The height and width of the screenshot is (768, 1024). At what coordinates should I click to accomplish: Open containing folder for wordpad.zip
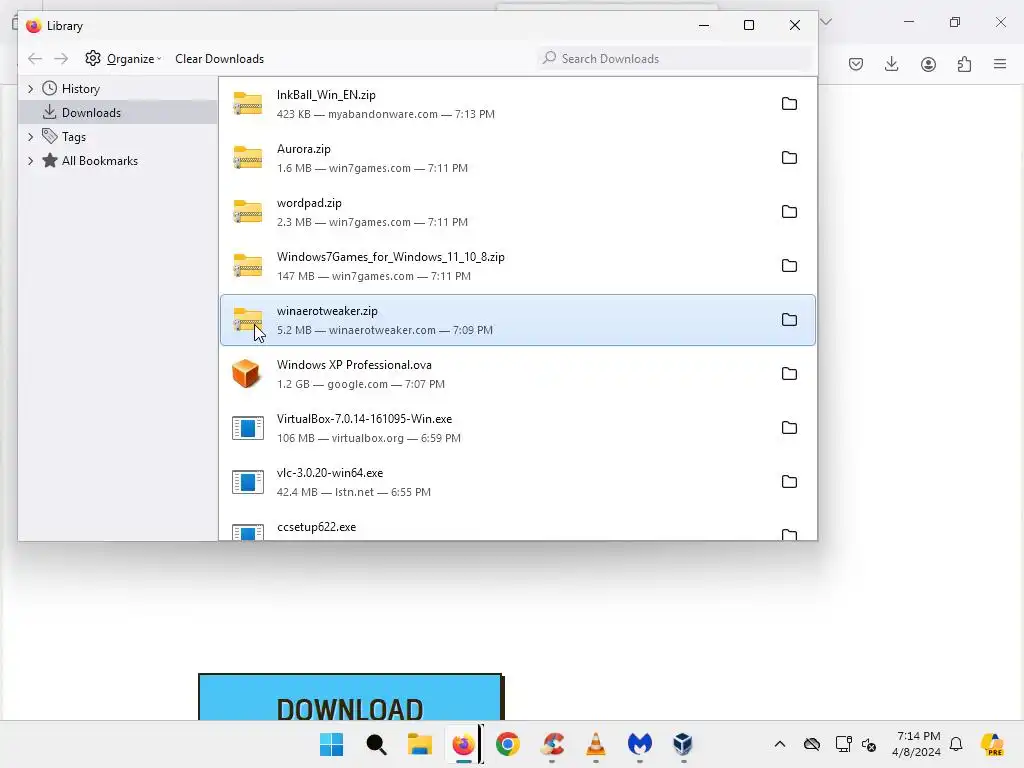[789, 212]
